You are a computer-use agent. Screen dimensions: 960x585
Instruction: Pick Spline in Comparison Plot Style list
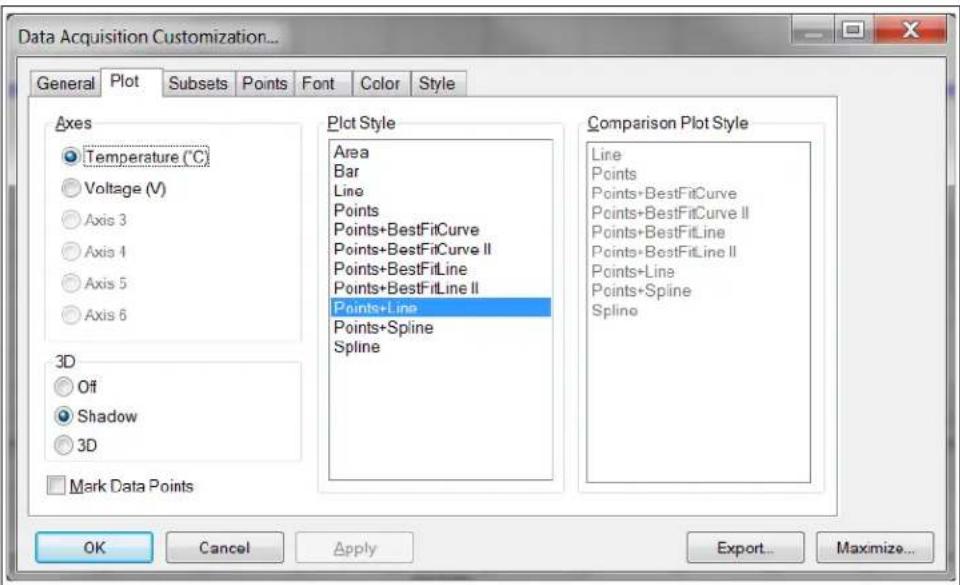pyautogui.click(x=699, y=310)
